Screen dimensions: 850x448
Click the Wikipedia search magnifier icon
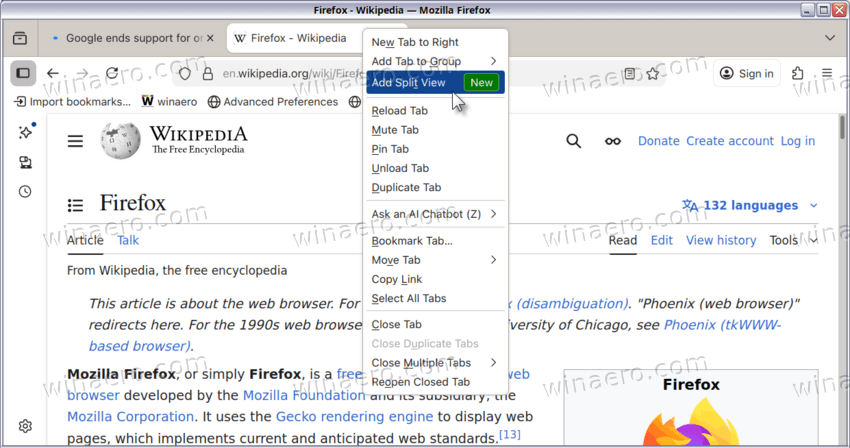tap(574, 141)
